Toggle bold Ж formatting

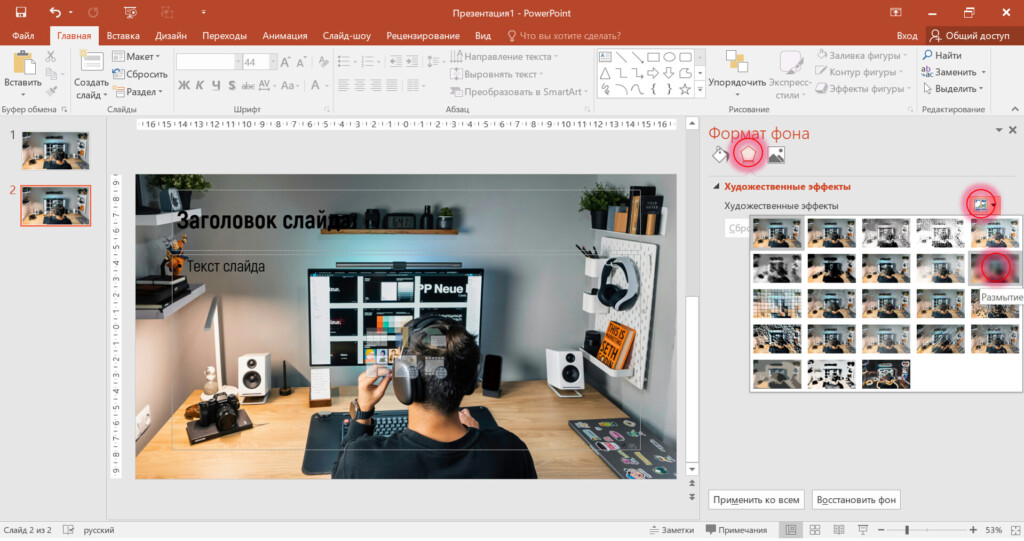pos(184,85)
